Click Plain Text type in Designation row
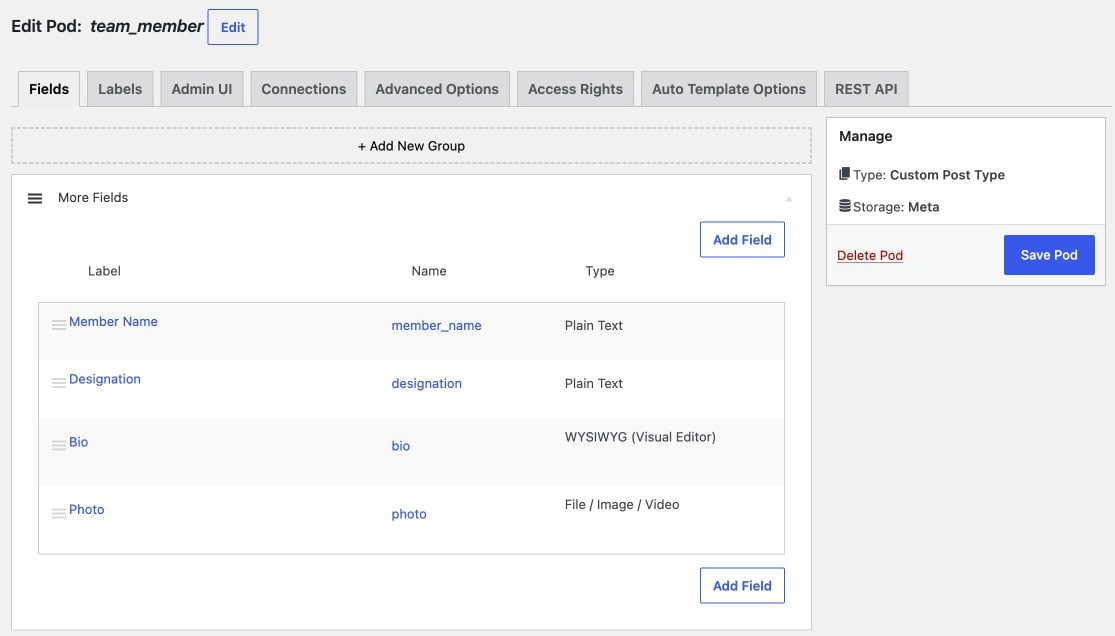1115x636 pixels. tap(594, 383)
